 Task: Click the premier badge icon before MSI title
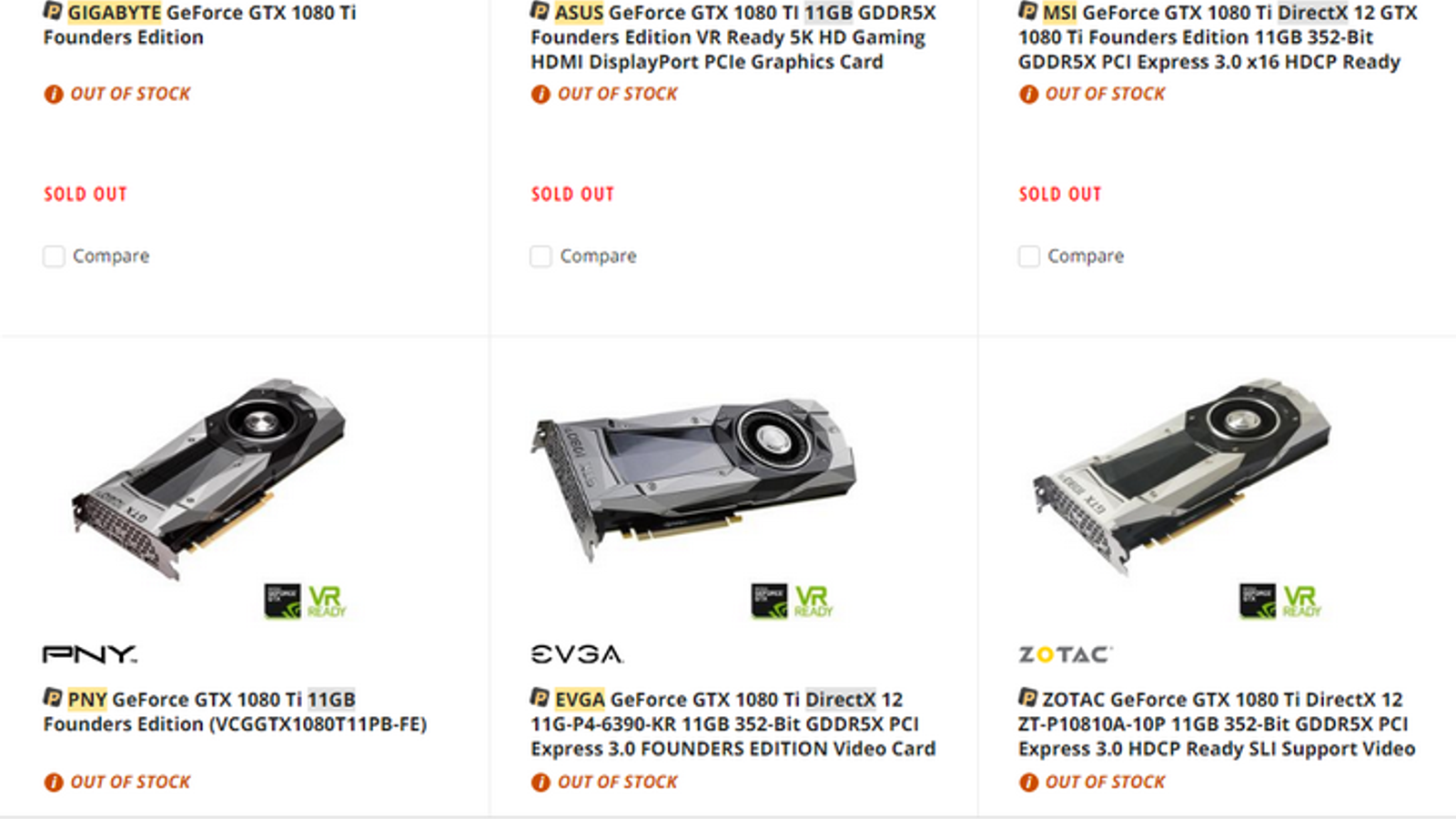click(1028, 12)
